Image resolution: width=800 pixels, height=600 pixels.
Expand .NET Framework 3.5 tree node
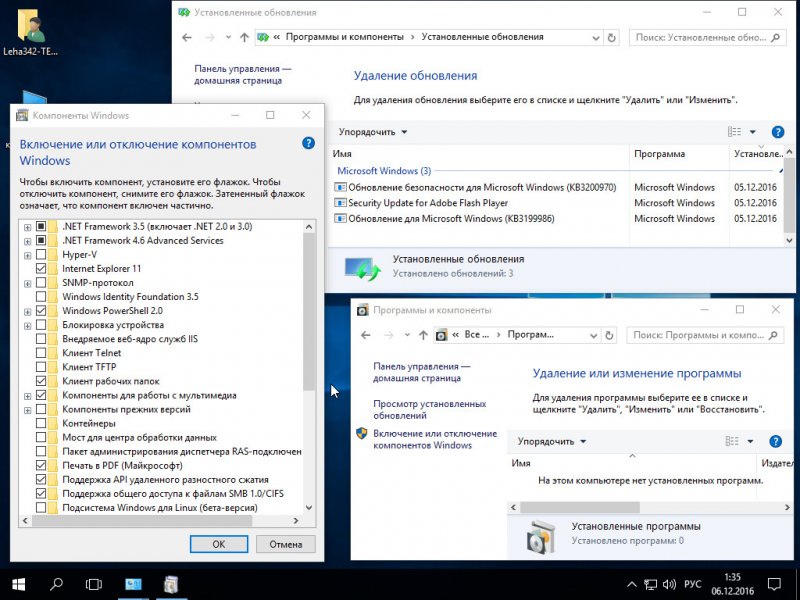28,227
